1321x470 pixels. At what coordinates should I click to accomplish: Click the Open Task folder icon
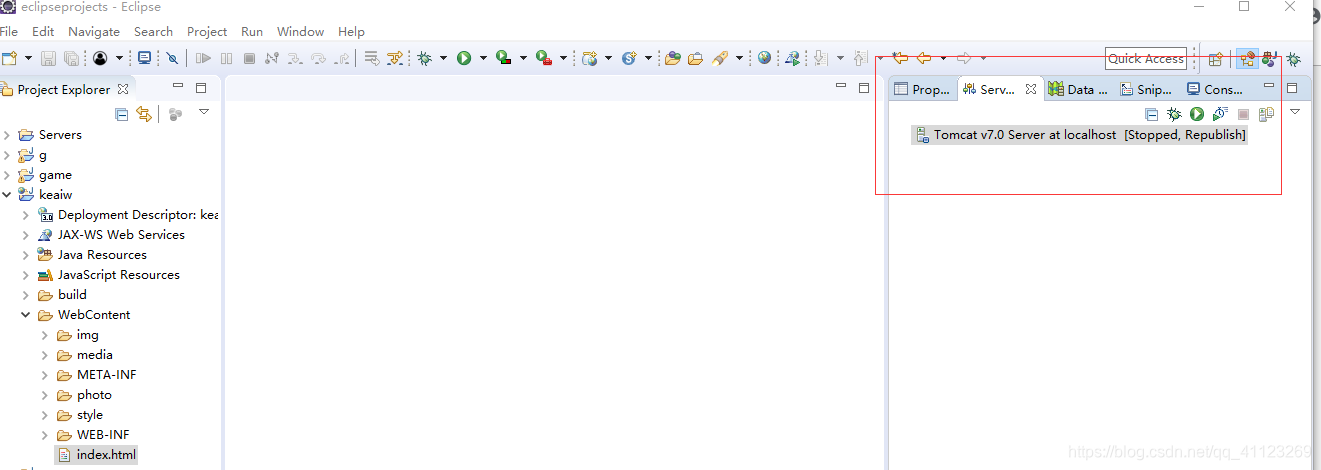(695, 58)
